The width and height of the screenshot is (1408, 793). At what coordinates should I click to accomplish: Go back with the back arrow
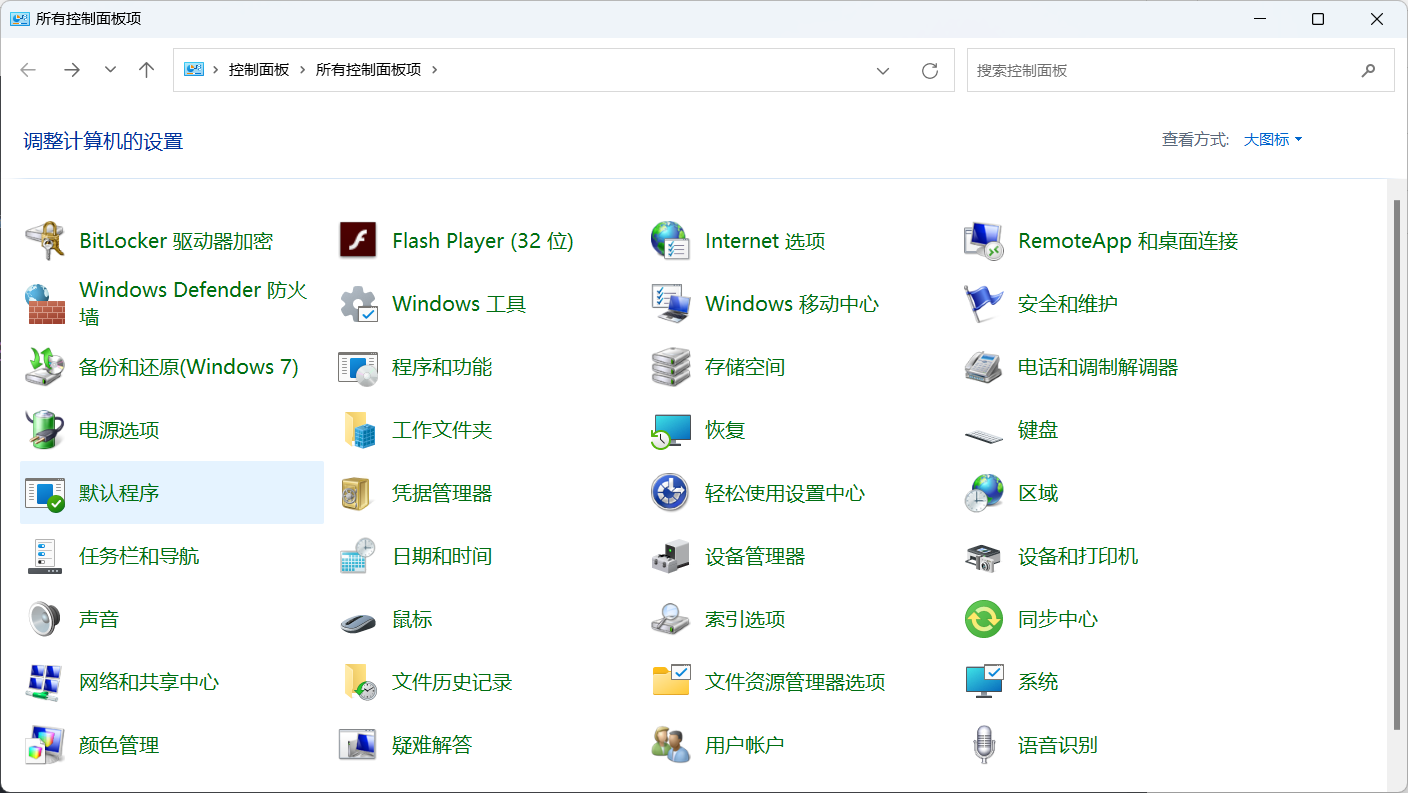pyautogui.click(x=28, y=70)
